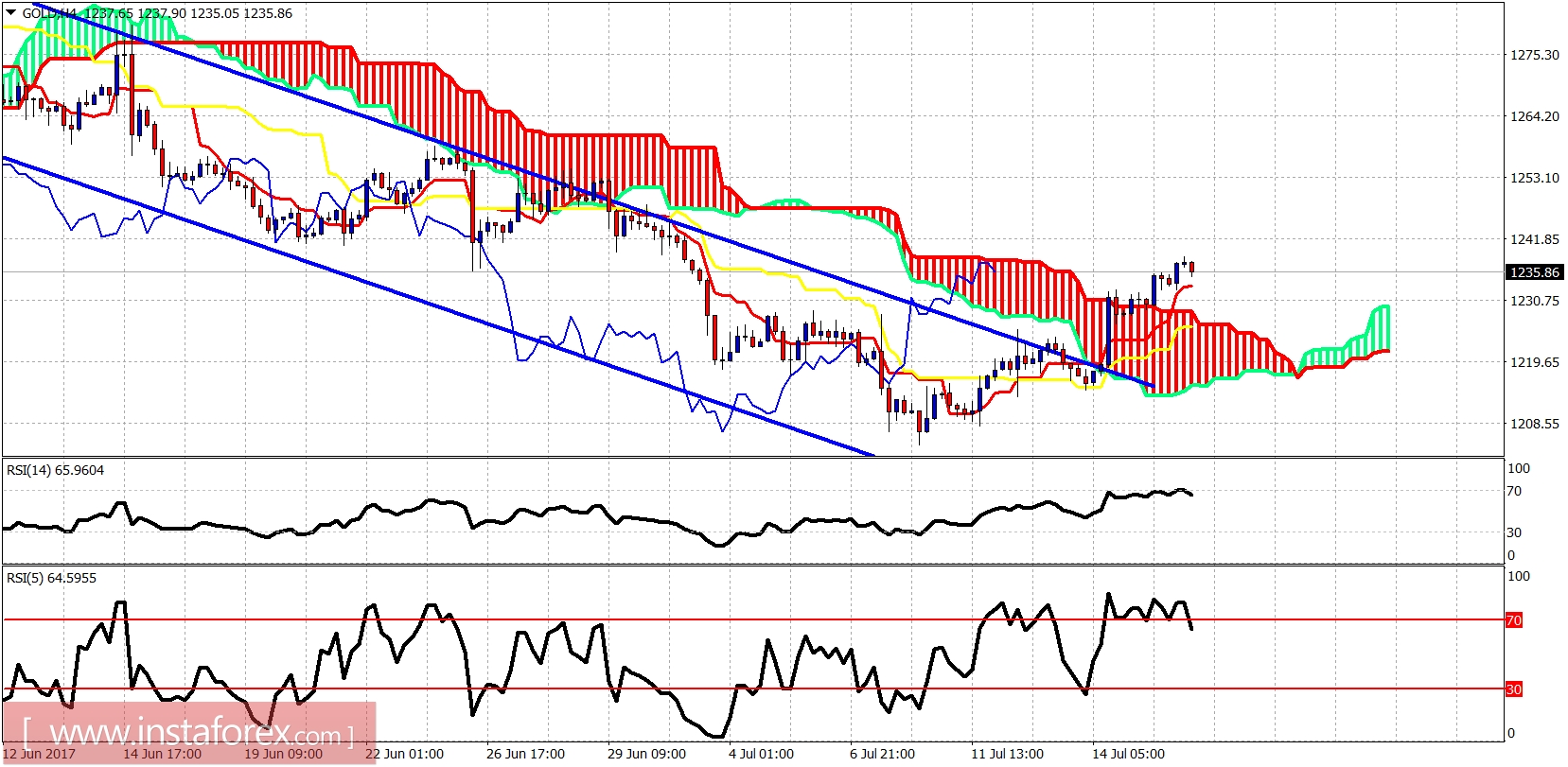Viewport: 1568px width, 767px height.
Task: Click the 14 Jun 17:00 time label
Action: 162,754
